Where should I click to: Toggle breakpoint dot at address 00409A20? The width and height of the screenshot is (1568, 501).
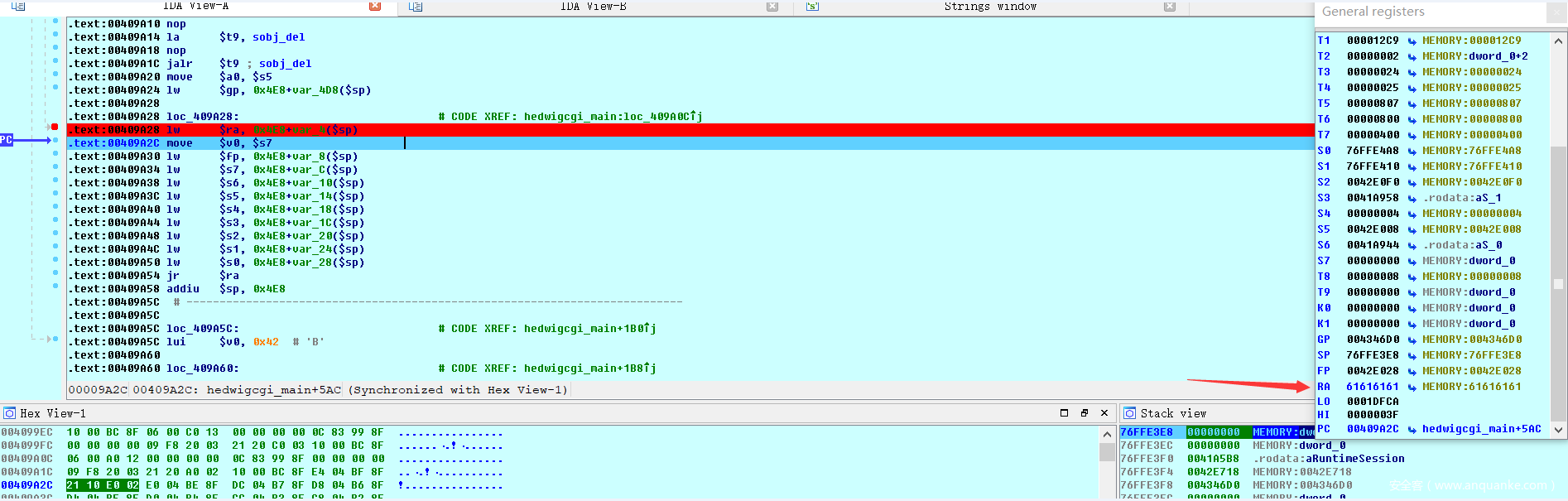tap(55, 74)
